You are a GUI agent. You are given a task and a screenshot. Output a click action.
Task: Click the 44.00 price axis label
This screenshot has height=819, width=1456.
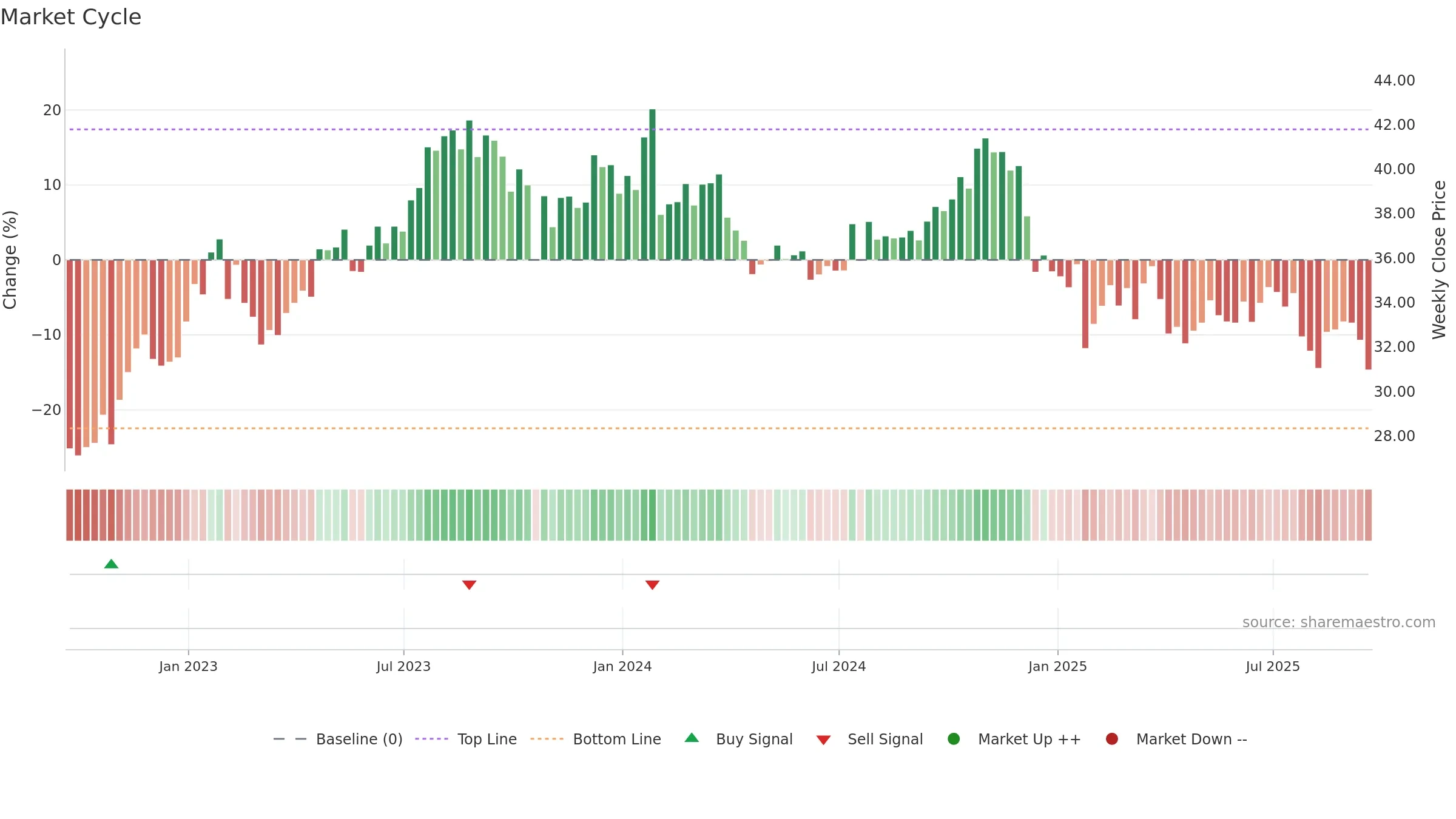click(1394, 80)
